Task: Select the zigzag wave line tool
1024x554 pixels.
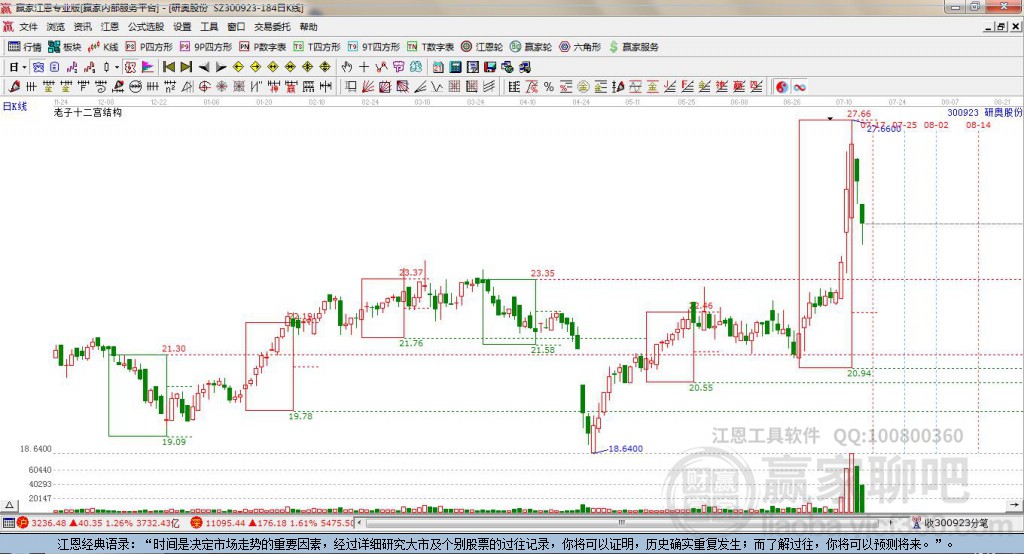Action: pos(436,86)
